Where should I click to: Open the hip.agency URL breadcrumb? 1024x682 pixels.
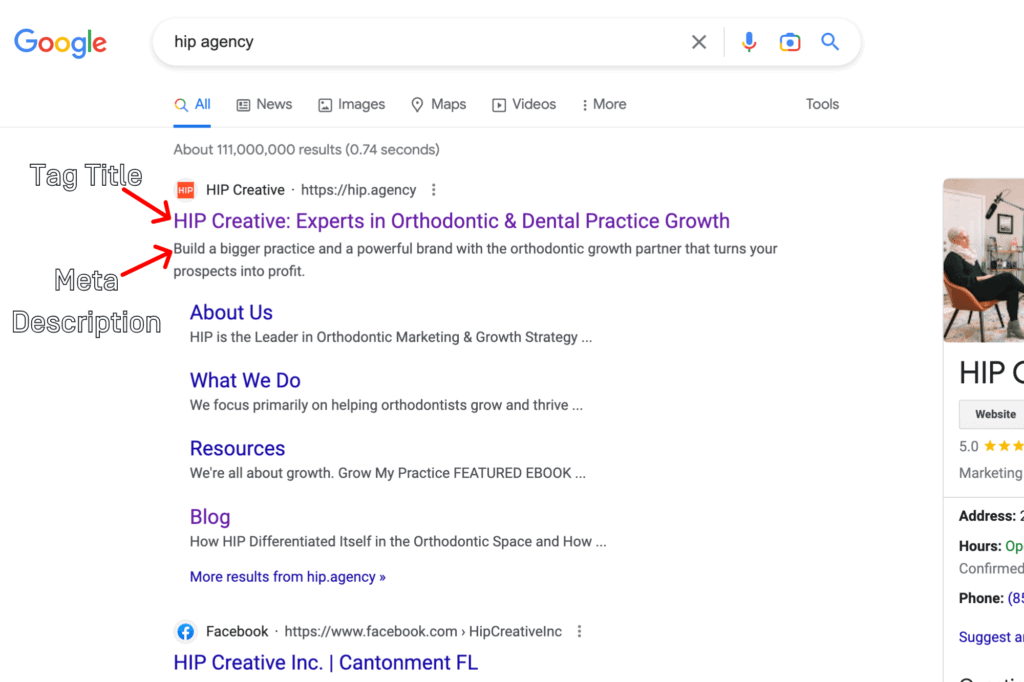click(x=359, y=190)
